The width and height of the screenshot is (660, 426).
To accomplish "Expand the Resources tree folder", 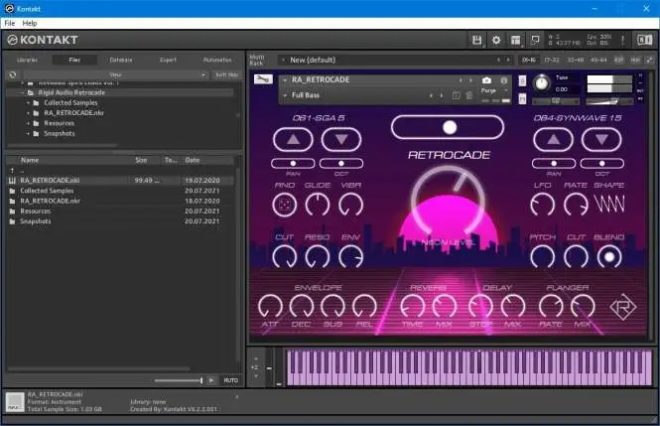I will click(x=28, y=123).
